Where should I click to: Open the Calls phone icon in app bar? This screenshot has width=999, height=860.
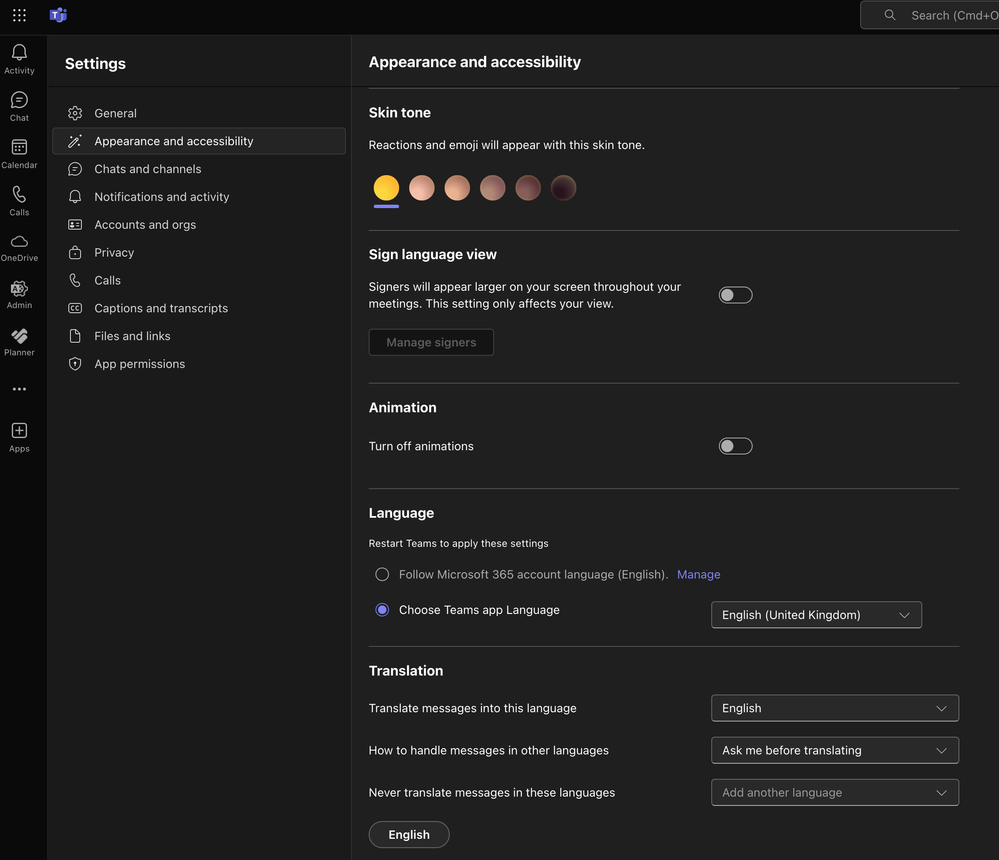click(19, 194)
